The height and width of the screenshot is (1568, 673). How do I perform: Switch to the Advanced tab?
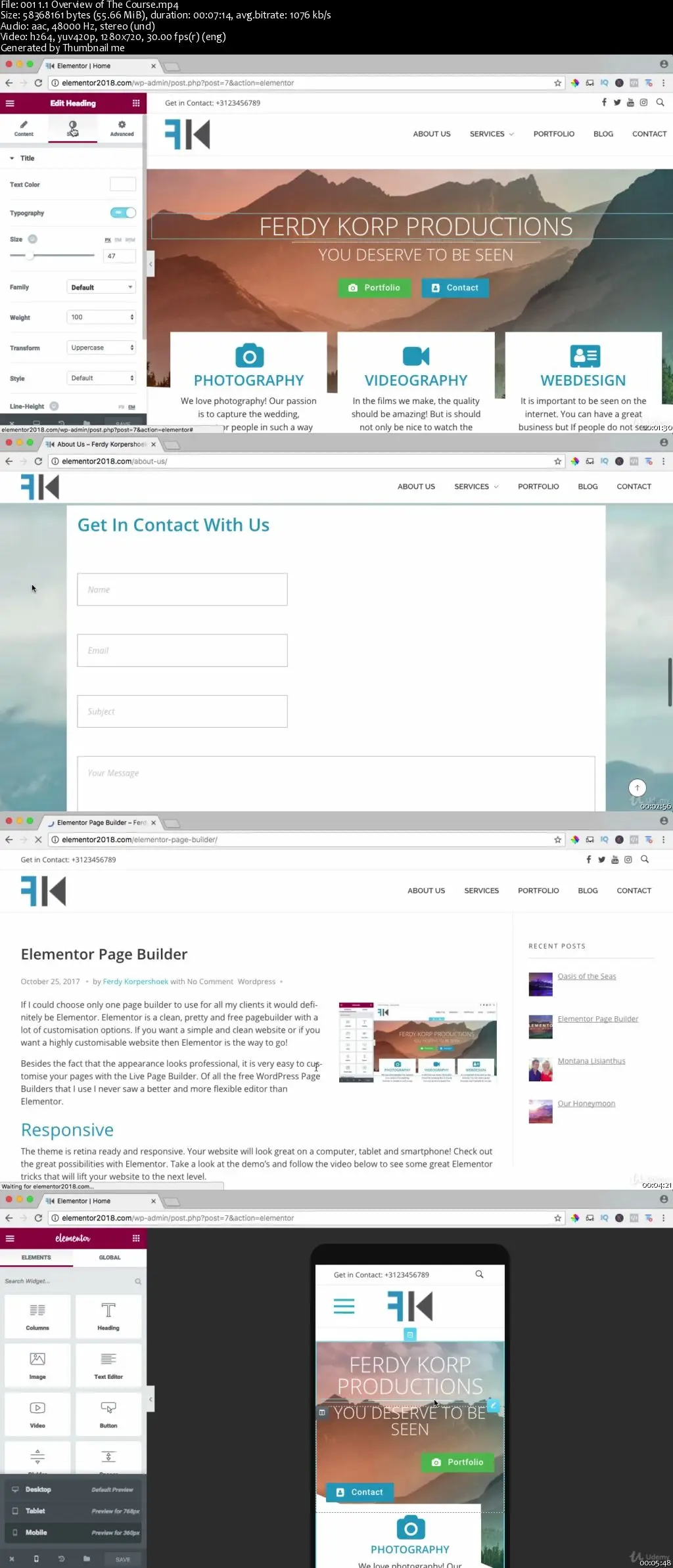122,128
